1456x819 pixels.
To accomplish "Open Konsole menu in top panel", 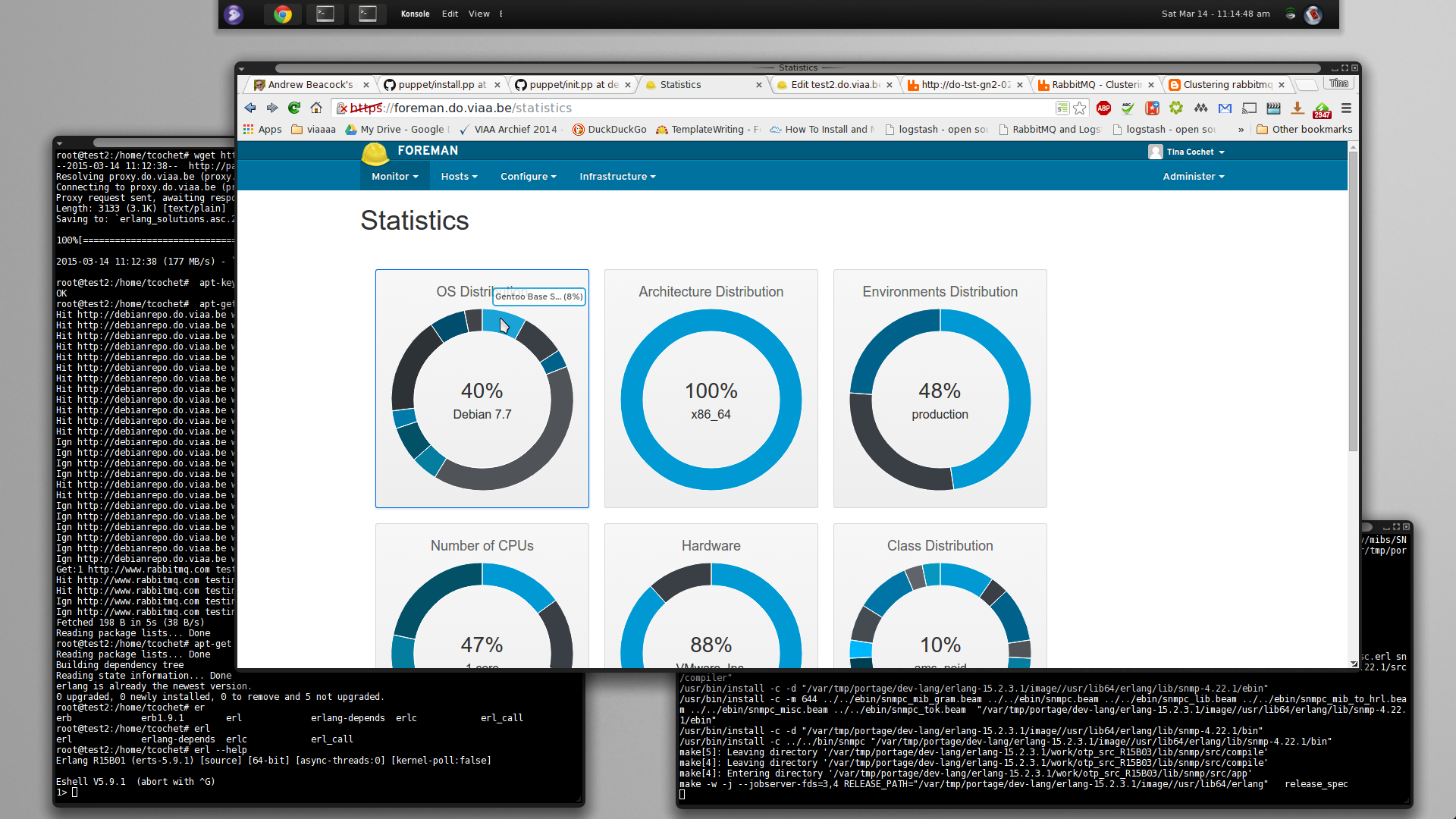I will coord(415,14).
